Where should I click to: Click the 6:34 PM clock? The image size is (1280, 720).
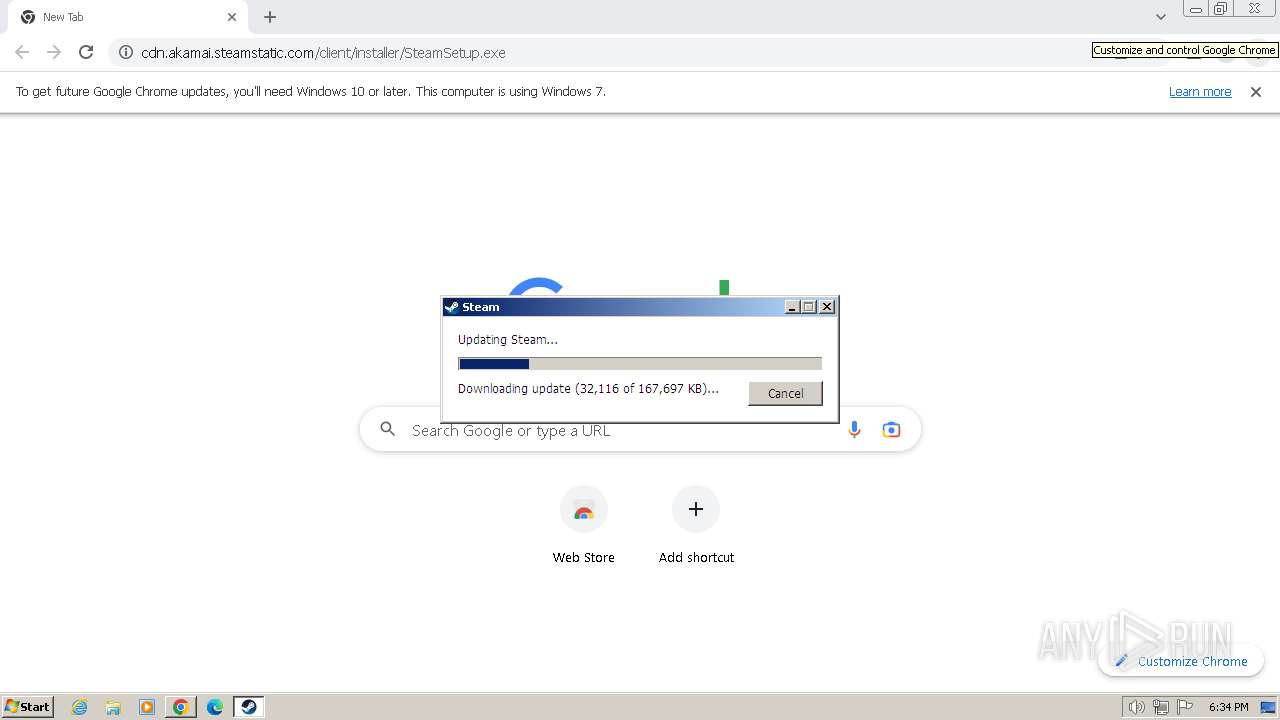click(1228, 707)
